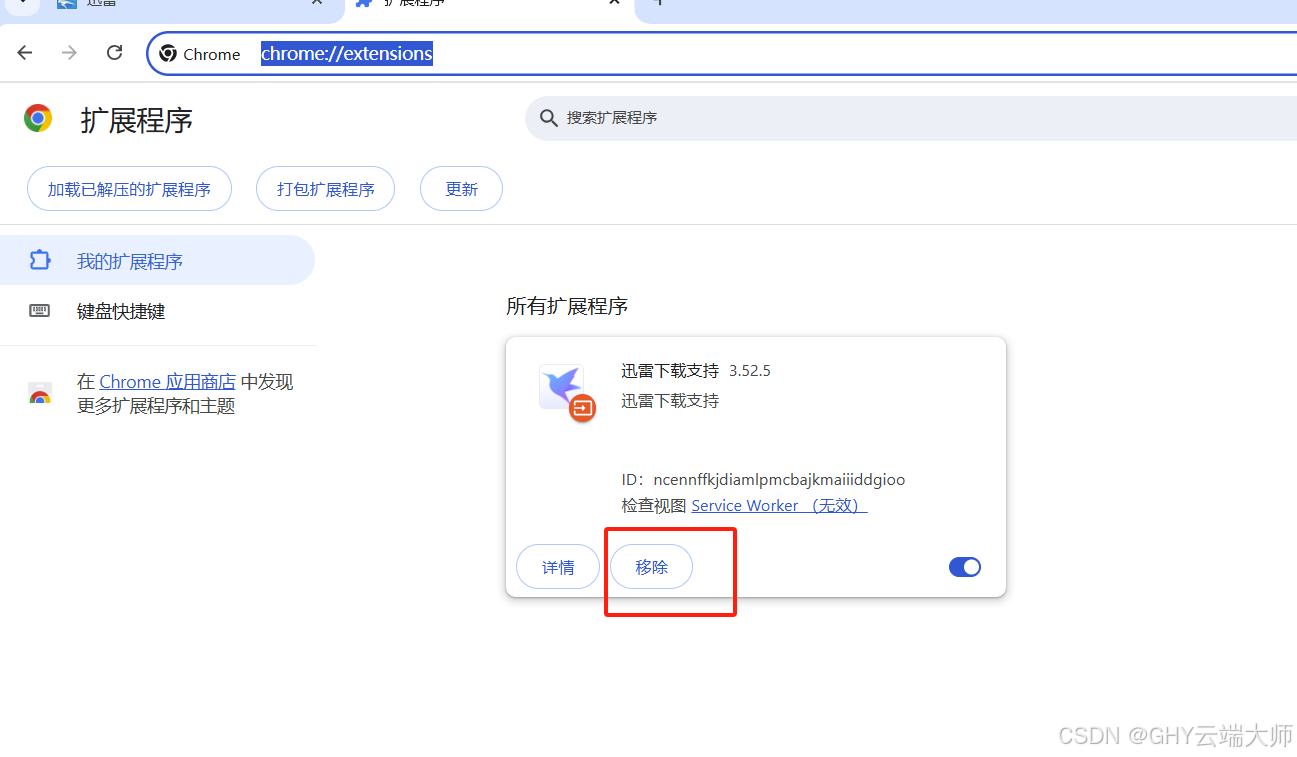Screen dimensions: 1297x757
Task: Click the extension ID ncennffkjdiamlpmcbajkmaiiiddgioo
Action: point(779,480)
